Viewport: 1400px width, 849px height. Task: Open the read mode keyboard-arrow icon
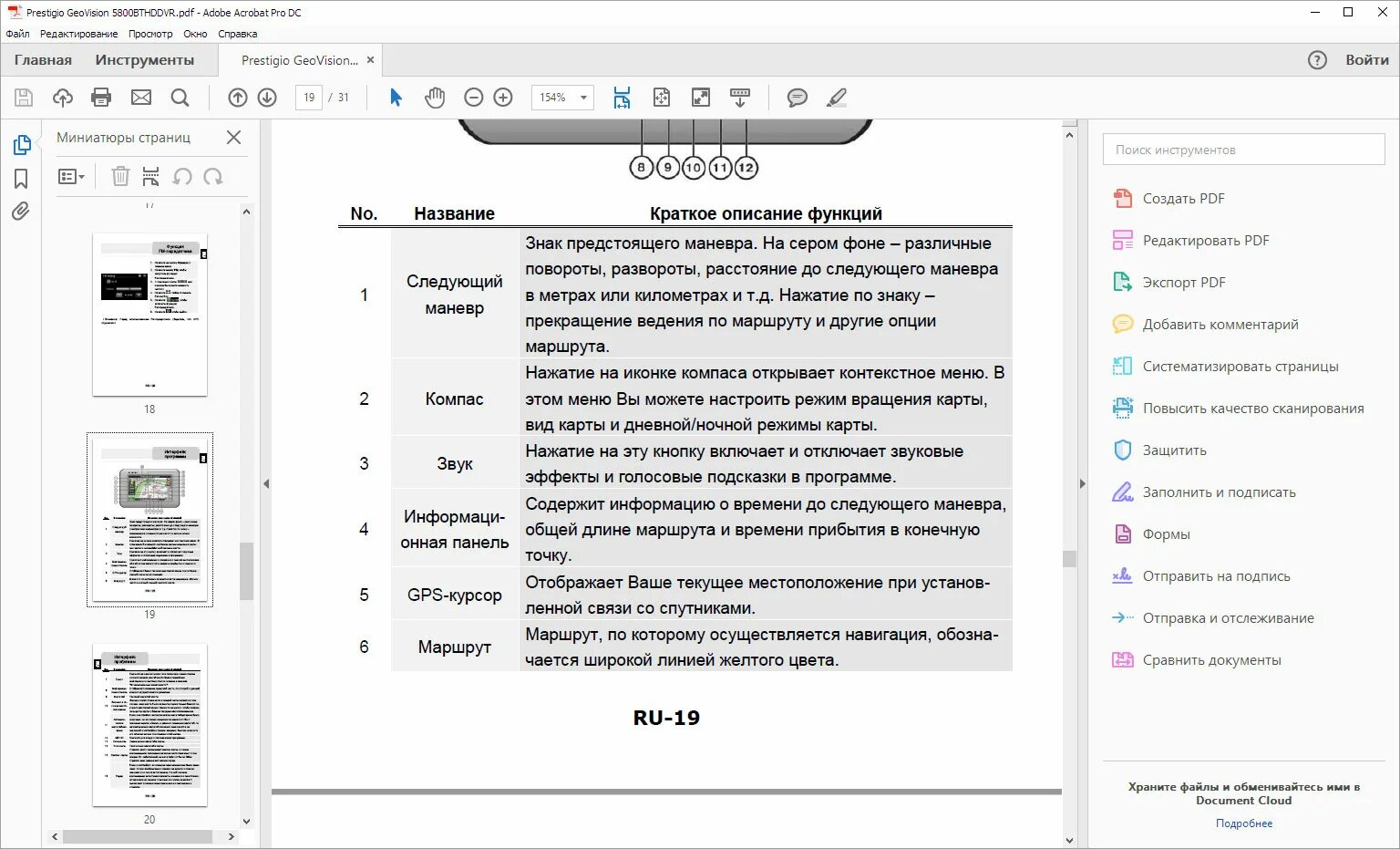click(x=740, y=98)
